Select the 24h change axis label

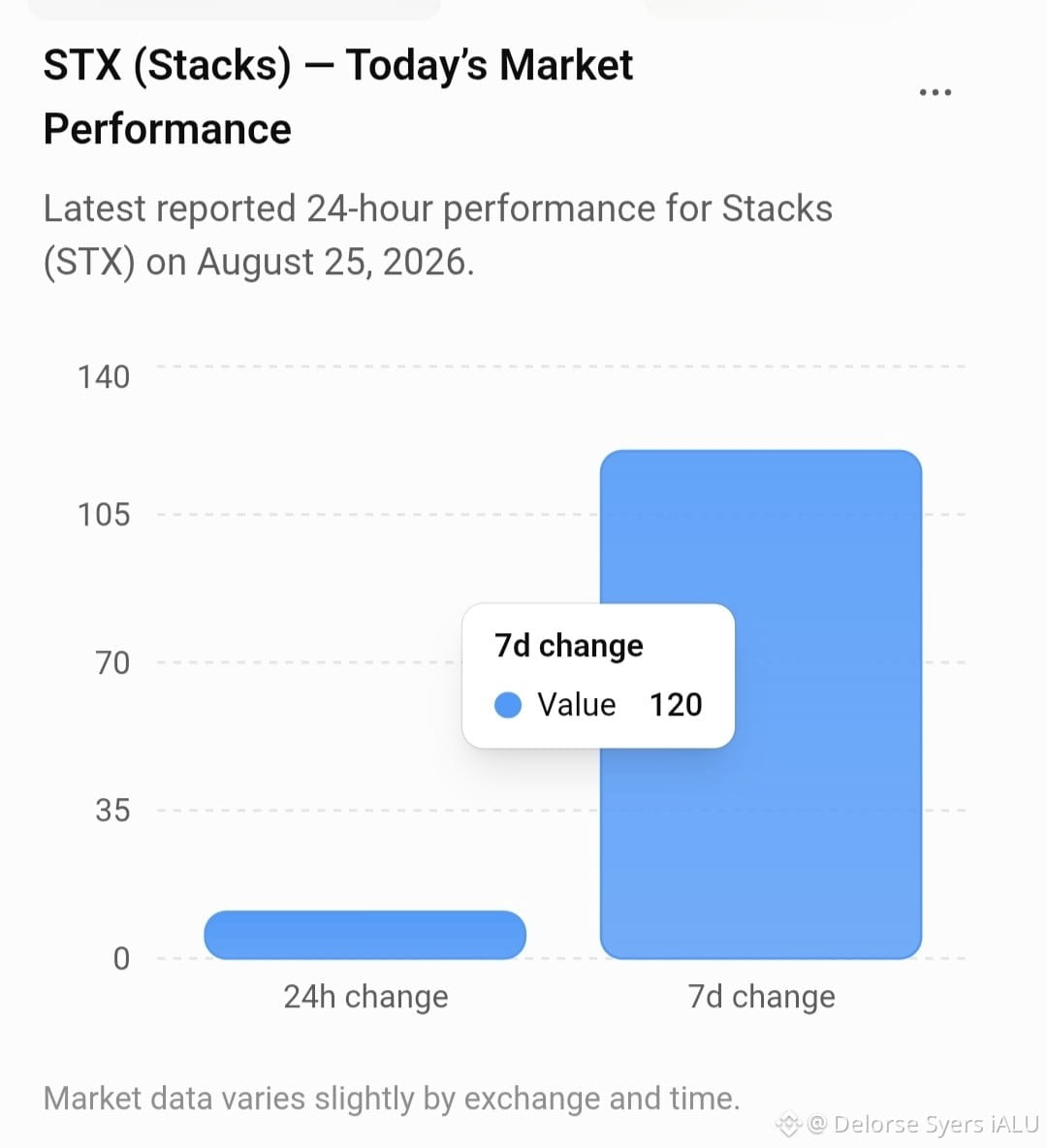pyautogui.click(x=365, y=997)
